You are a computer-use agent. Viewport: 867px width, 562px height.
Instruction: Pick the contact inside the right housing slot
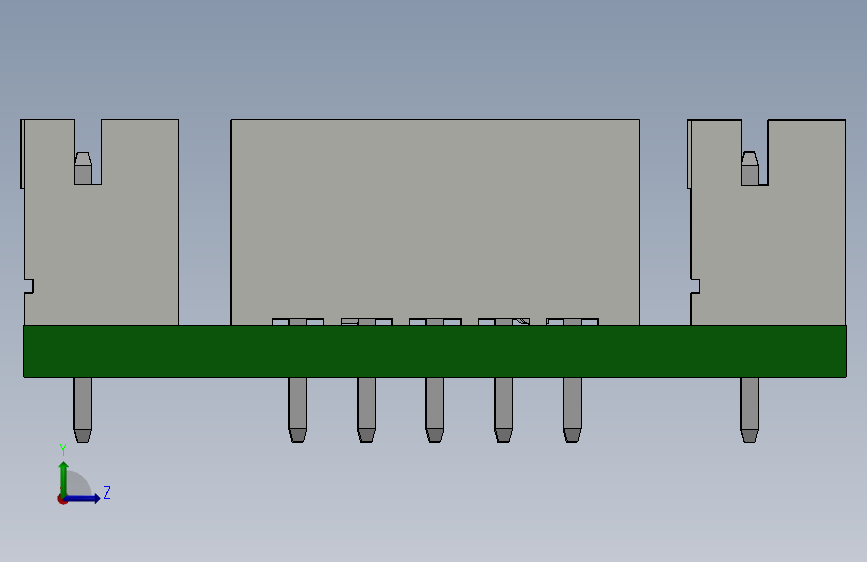click(x=750, y=168)
